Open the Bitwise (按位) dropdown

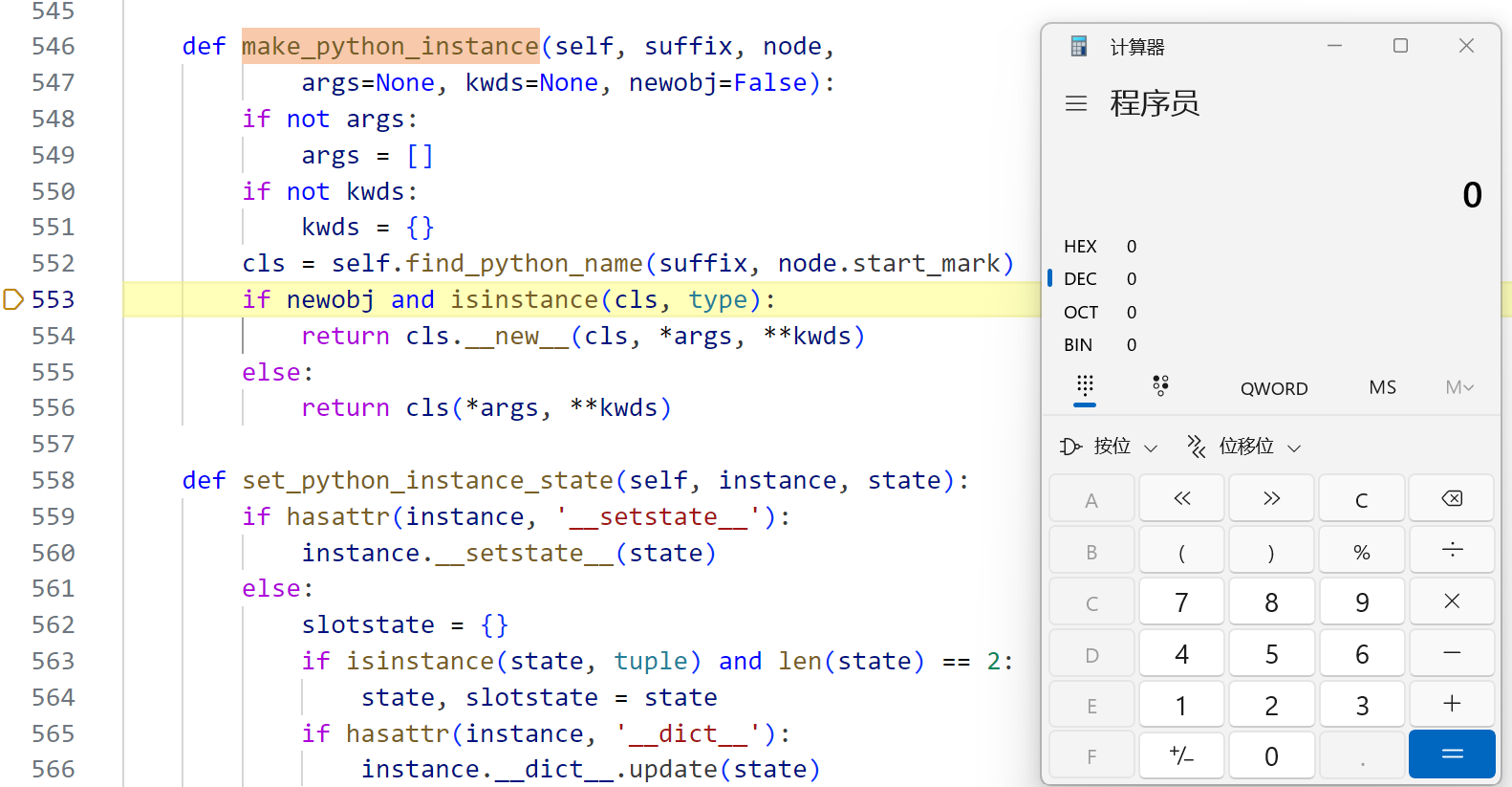pyautogui.click(x=1109, y=447)
